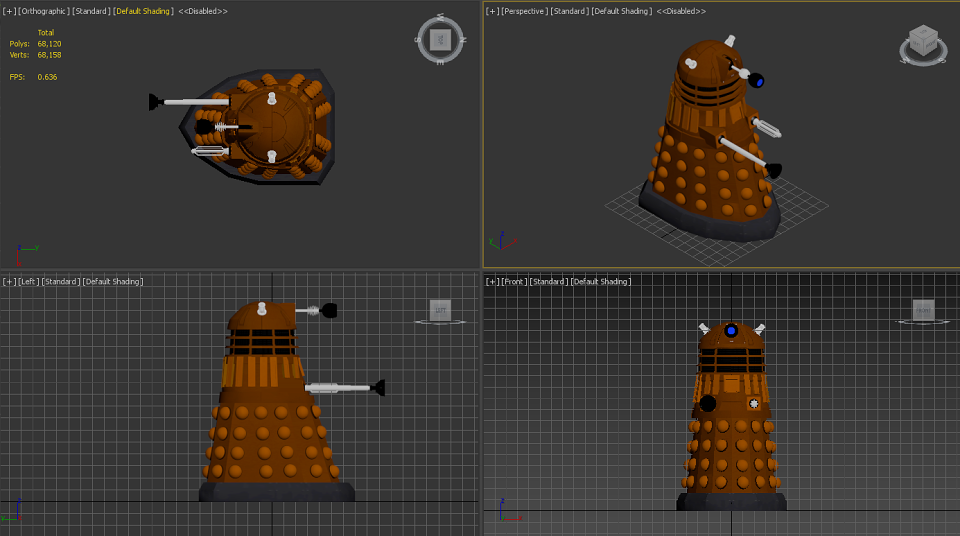Open the [Front] view label menu
The width and height of the screenshot is (960, 536).
[x=514, y=281]
